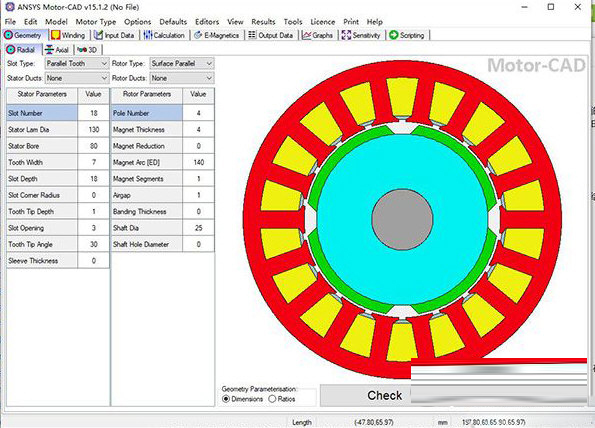The height and width of the screenshot is (428, 595).
Task: Open the Print menu
Action: pyautogui.click(x=351, y=22)
